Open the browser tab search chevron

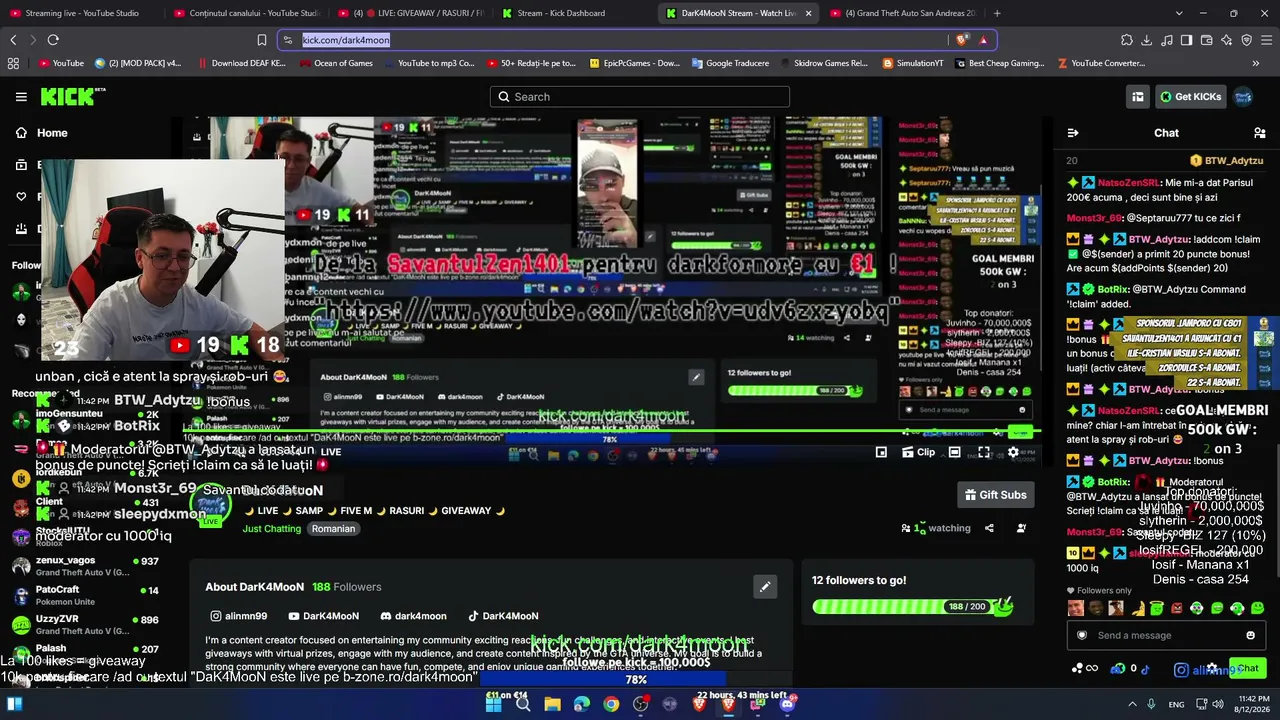(x=1179, y=13)
